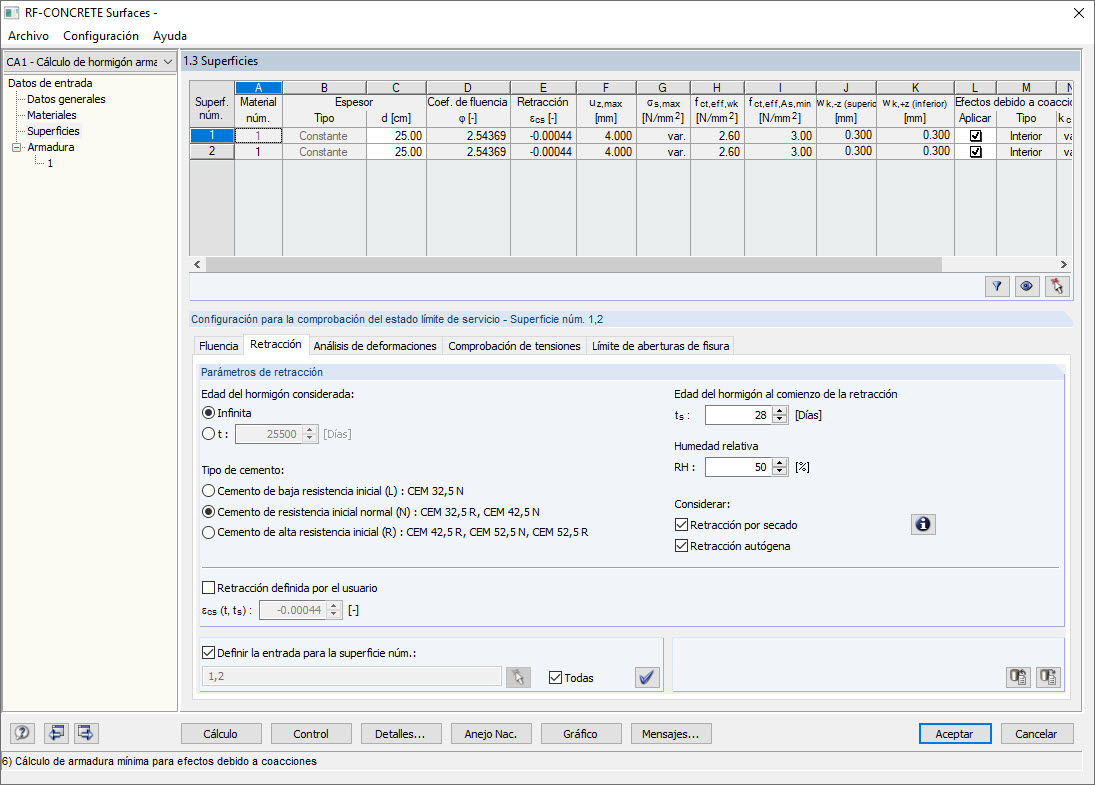Decrease relative humidity RH spinner
The height and width of the screenshot is (785, 1095).
(x=780, y=471)
